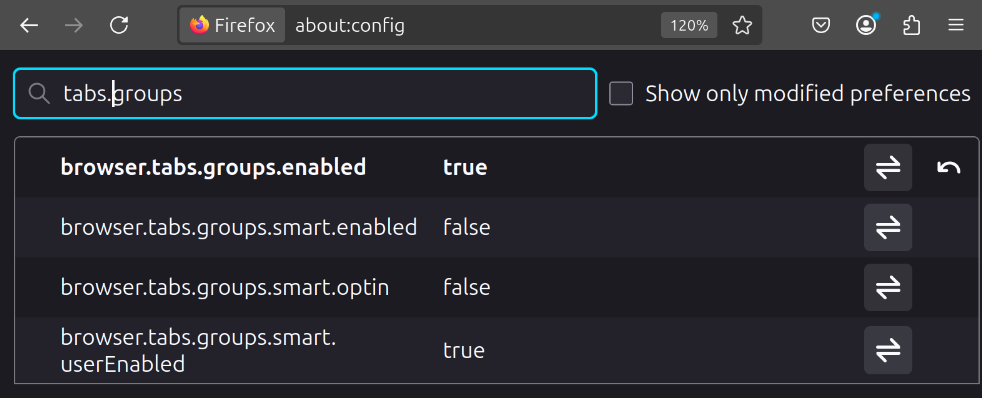Open the Firefox account menu
The image size is (982, 398).
[x=866, y=26]
